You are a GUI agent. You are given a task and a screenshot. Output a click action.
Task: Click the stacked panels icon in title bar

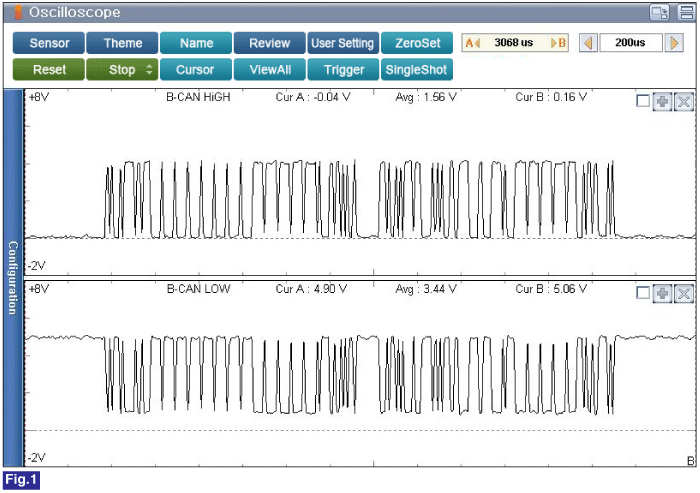[x=686, y=12]
